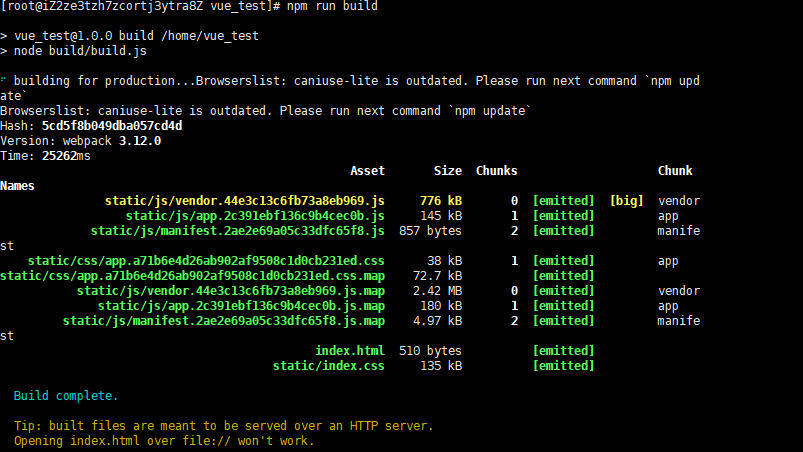Select the 2.42 MB size value
The width and height of the screenshot is (803, 452).
[x=437, y=291]
